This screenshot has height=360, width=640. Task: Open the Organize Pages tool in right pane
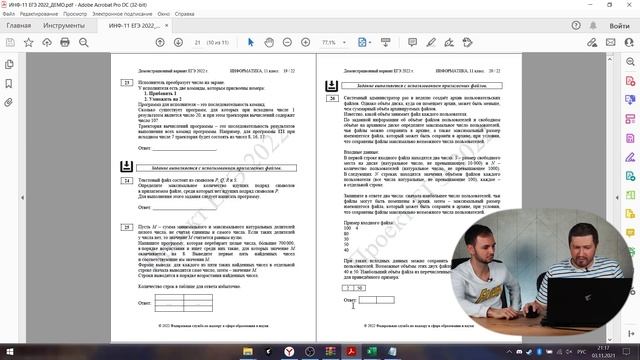(x=630, y=119)
